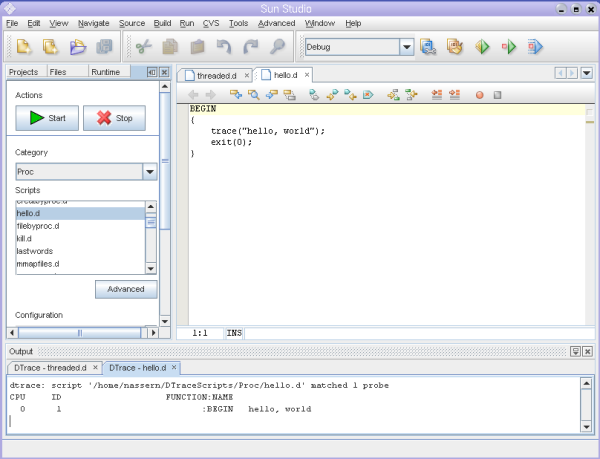This screenshot has width=600, height=459.
Task: Select mmapfiles.d in the Scripts list
Action: tap(80, 264)
